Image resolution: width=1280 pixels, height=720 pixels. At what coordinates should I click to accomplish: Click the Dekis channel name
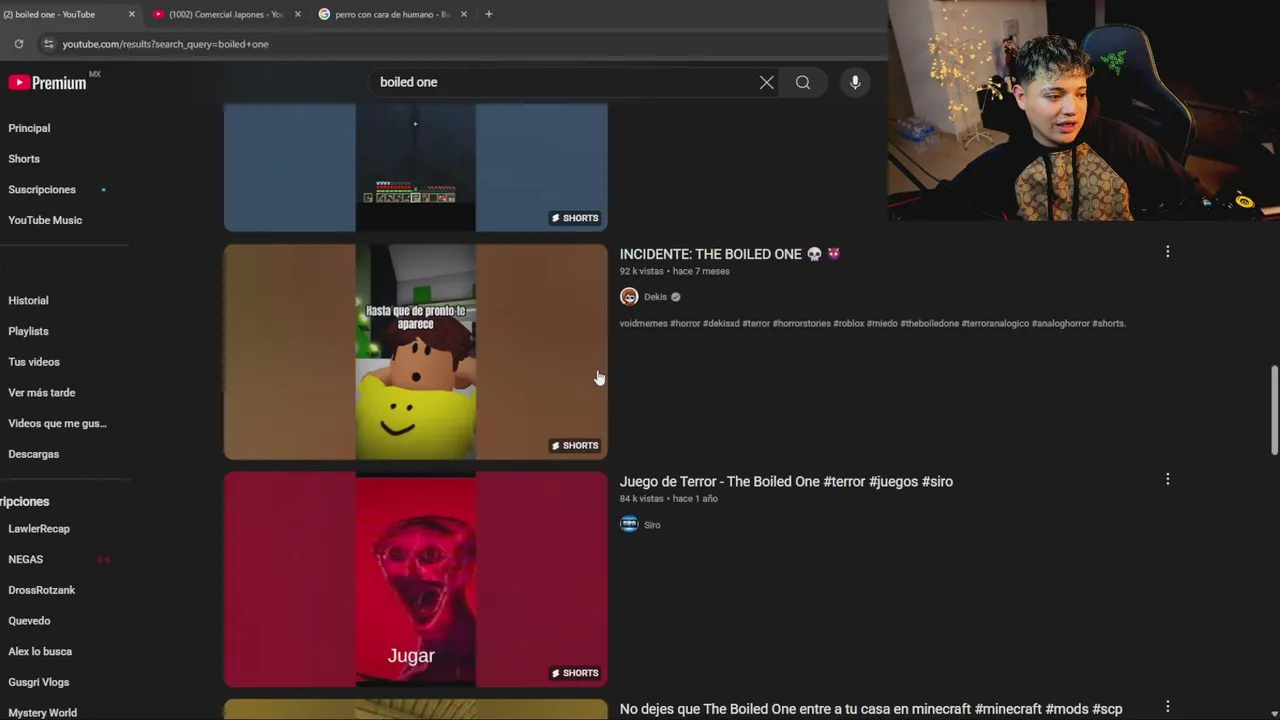[x=655, y=297]
